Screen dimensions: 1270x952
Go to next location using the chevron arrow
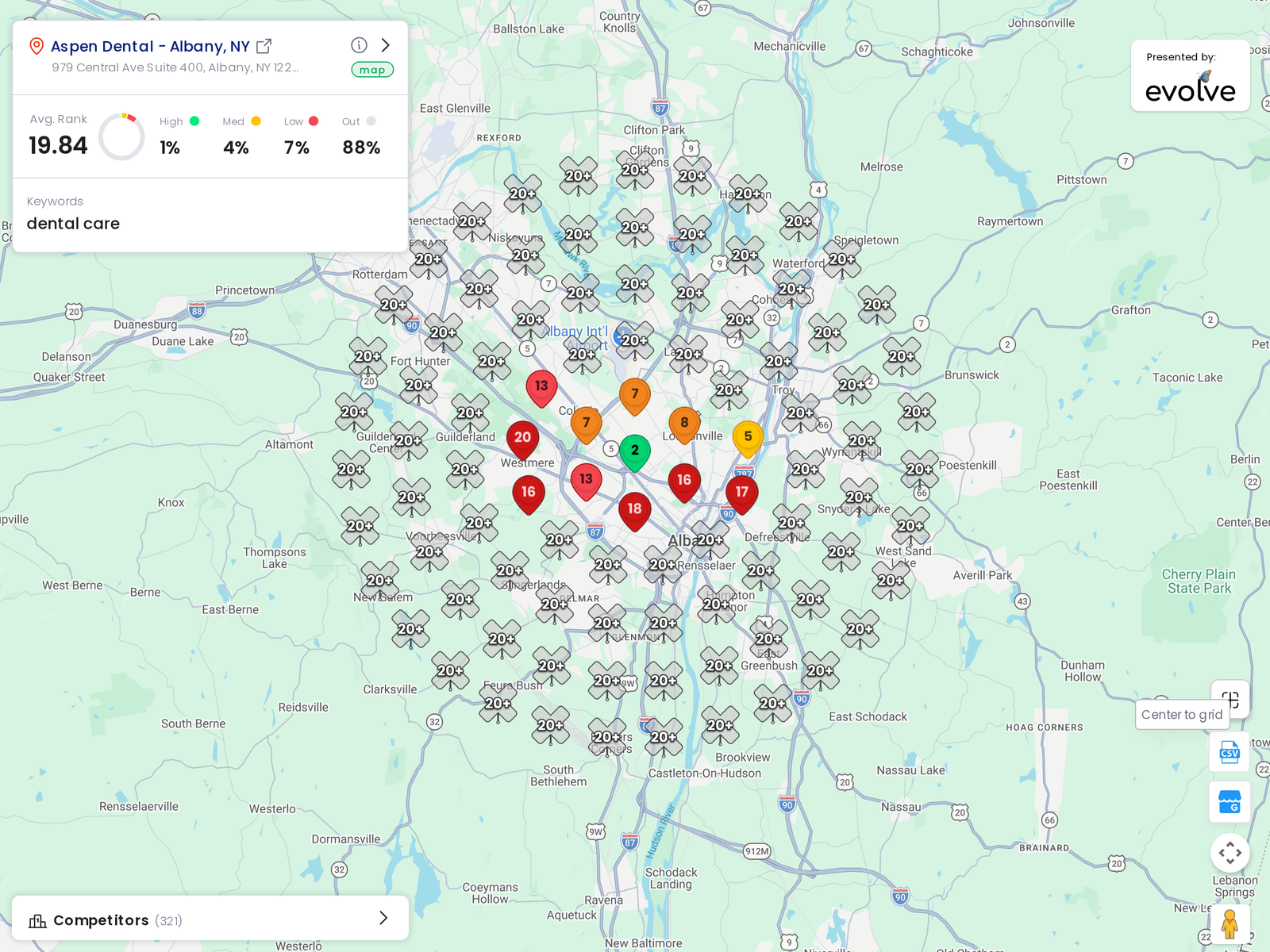pyautogui.click(x=386, y=45)
